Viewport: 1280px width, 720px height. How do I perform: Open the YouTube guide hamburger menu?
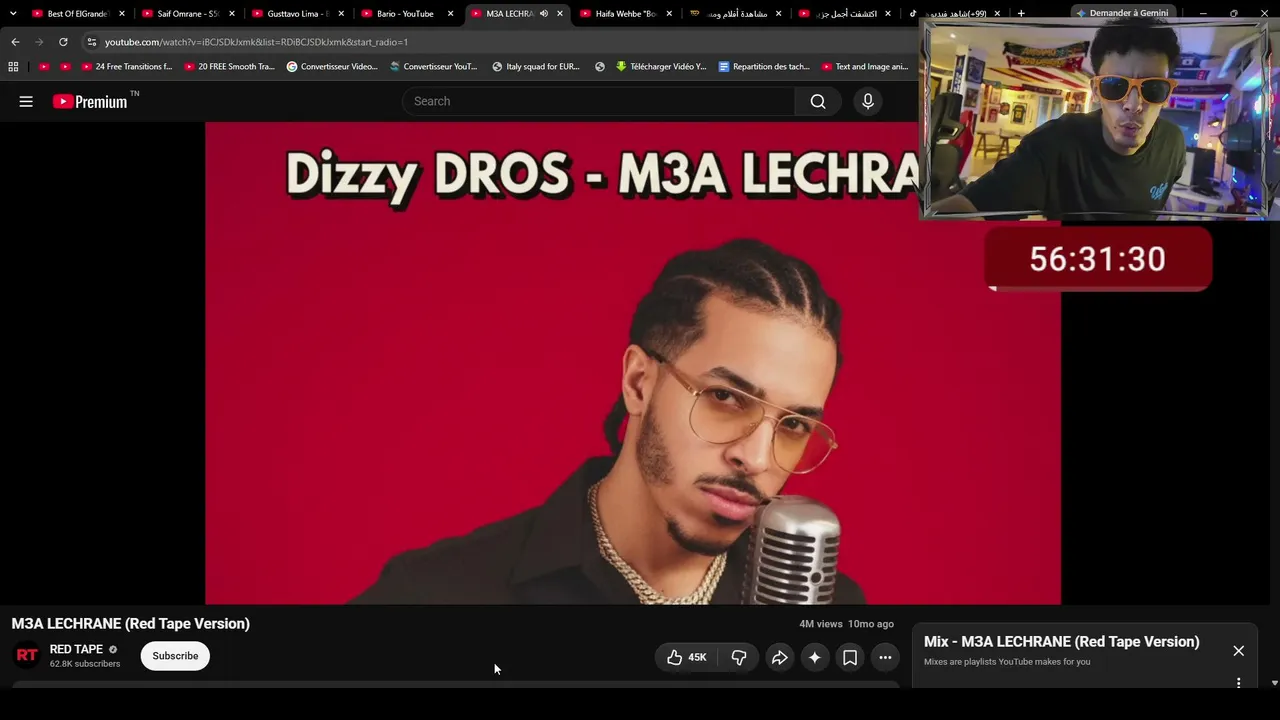coord(26,101)
